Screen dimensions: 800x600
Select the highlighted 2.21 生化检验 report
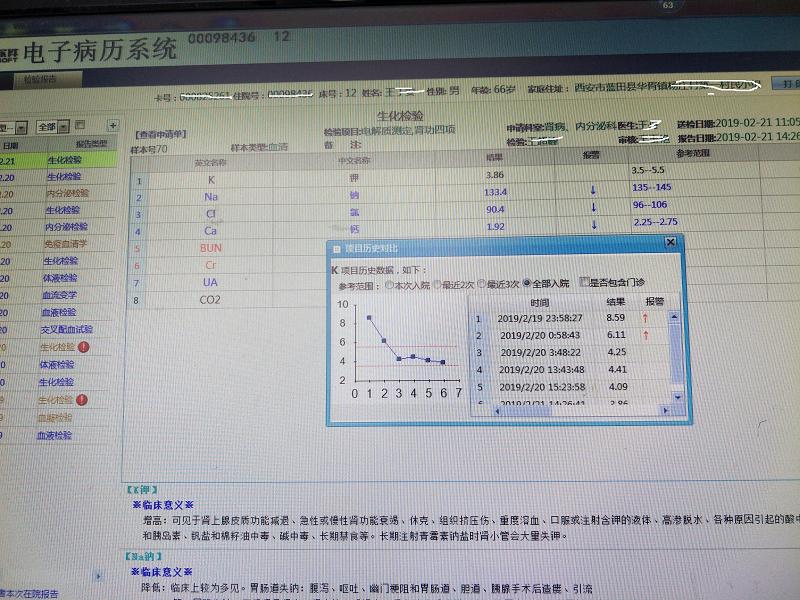pyautogui.click(x=58, y=160)
